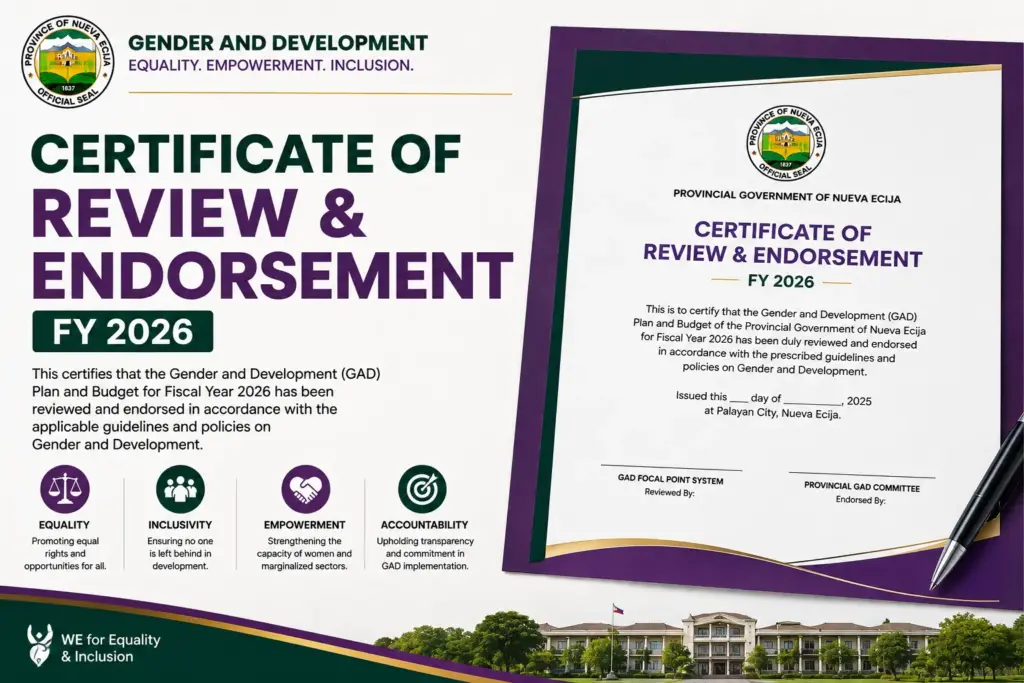Click 'Strengthening the capacity of women' text

point(304,554)
